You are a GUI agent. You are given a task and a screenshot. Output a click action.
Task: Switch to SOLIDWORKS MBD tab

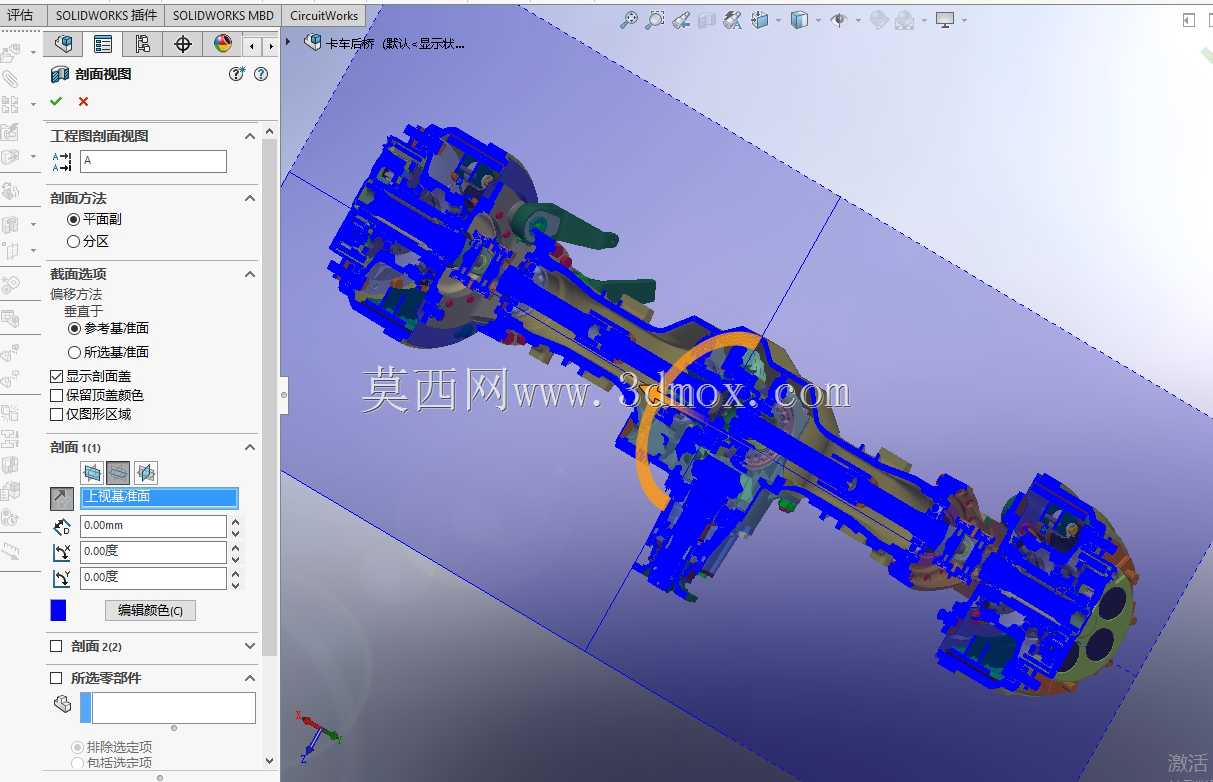[223, 15]
